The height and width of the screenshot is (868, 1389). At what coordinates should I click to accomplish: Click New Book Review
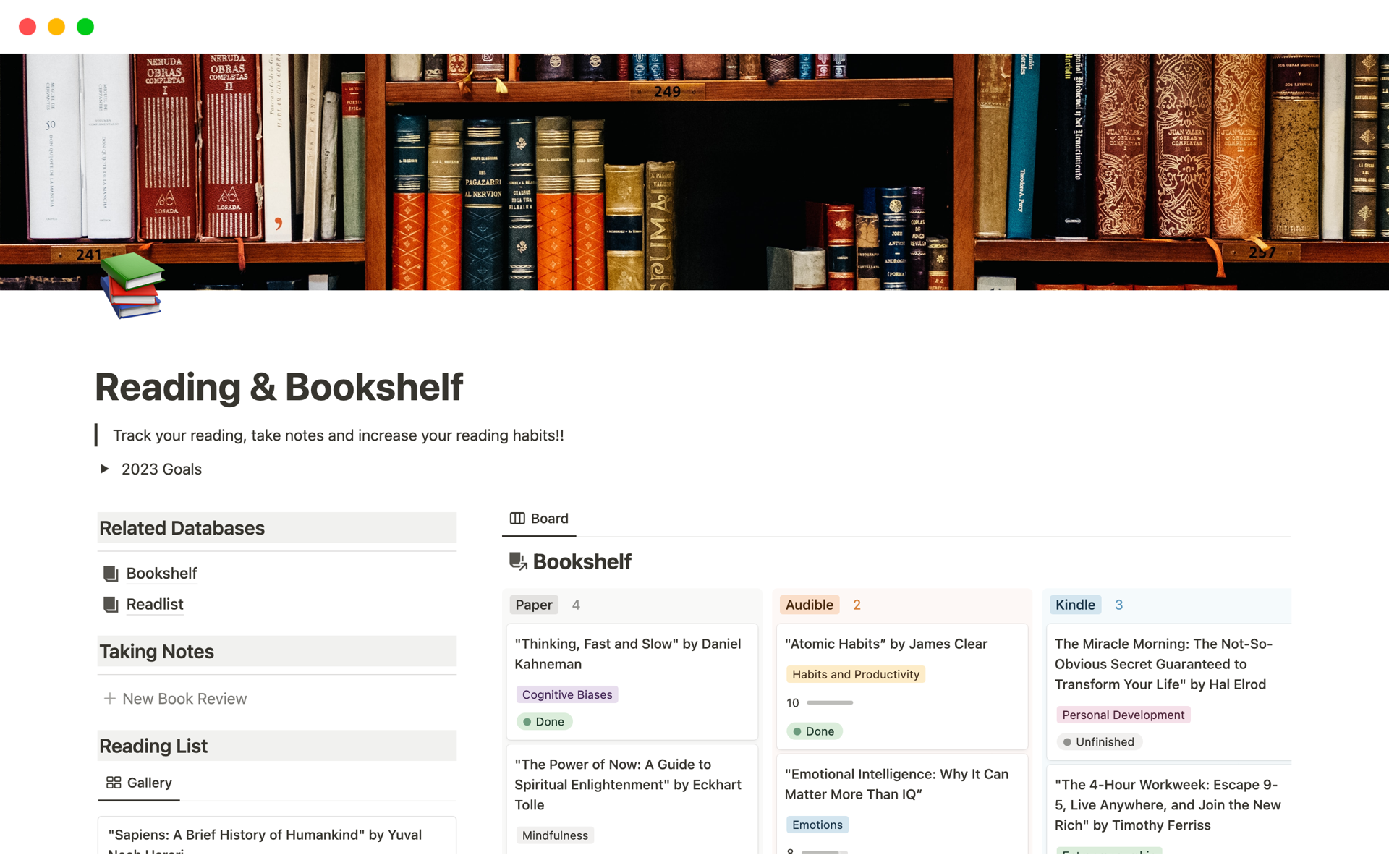pyautogui.click(x=184, y=698)
